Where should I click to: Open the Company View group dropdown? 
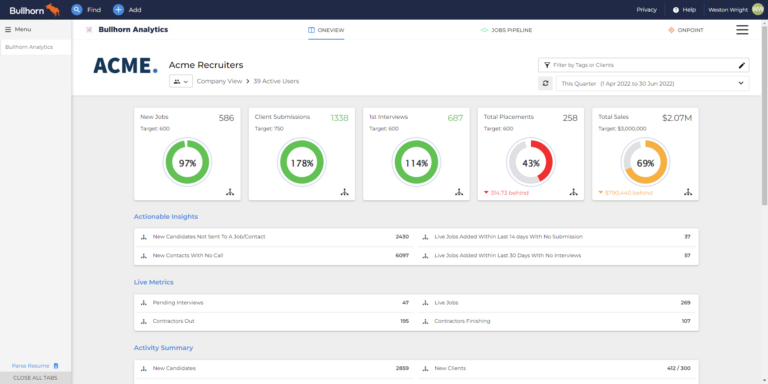tap(181, 81)
